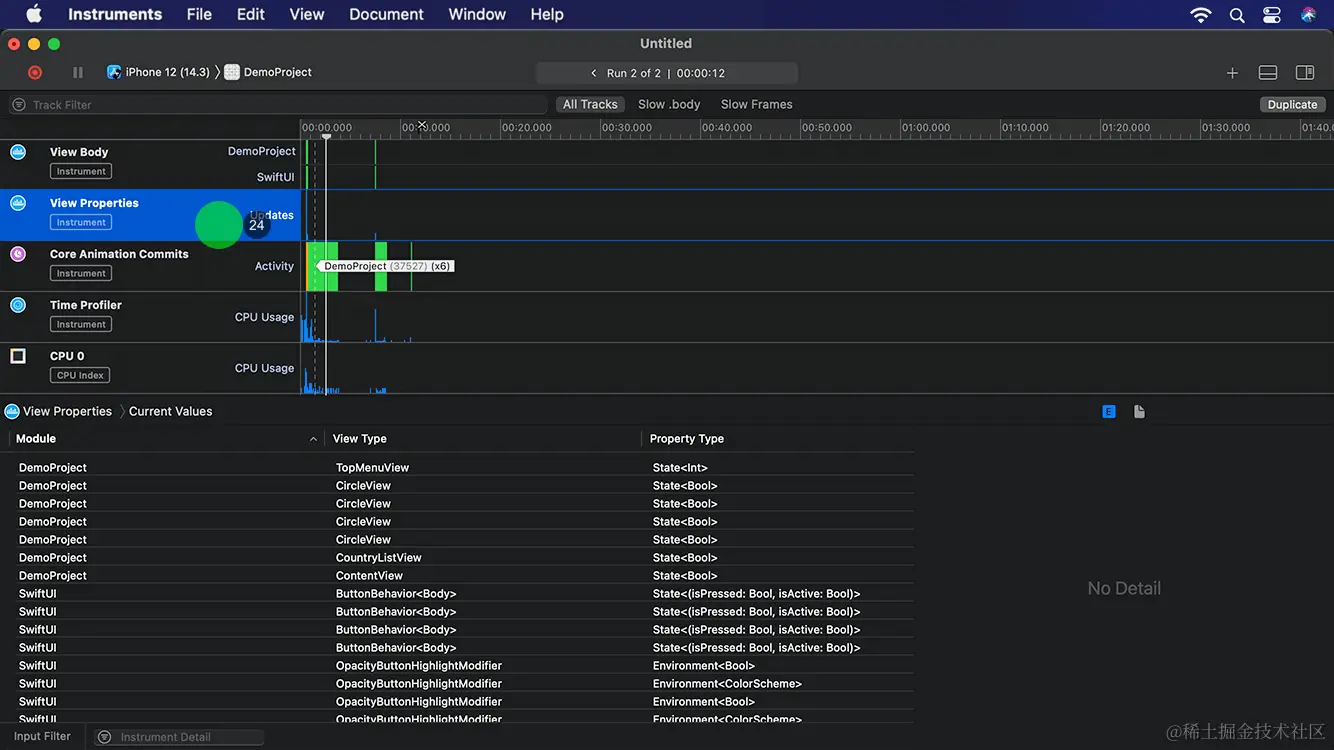
Task: Click the Run 2 of 2 status display
Action: coord(667,73)
